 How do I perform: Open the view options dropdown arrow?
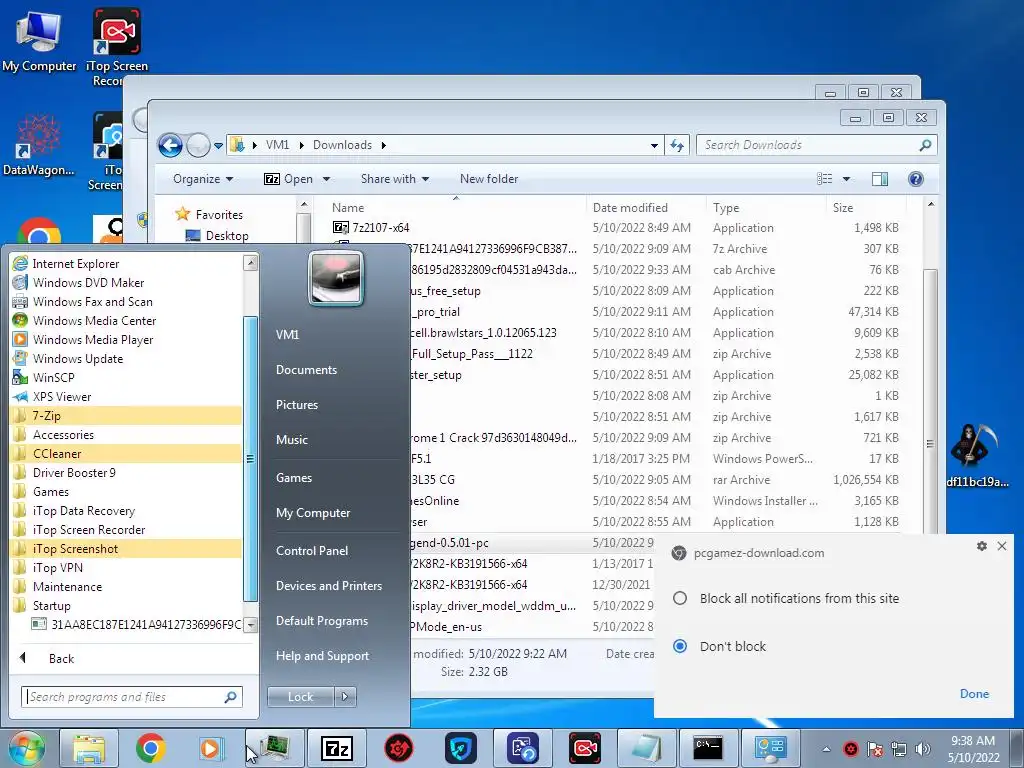point(846,179)
